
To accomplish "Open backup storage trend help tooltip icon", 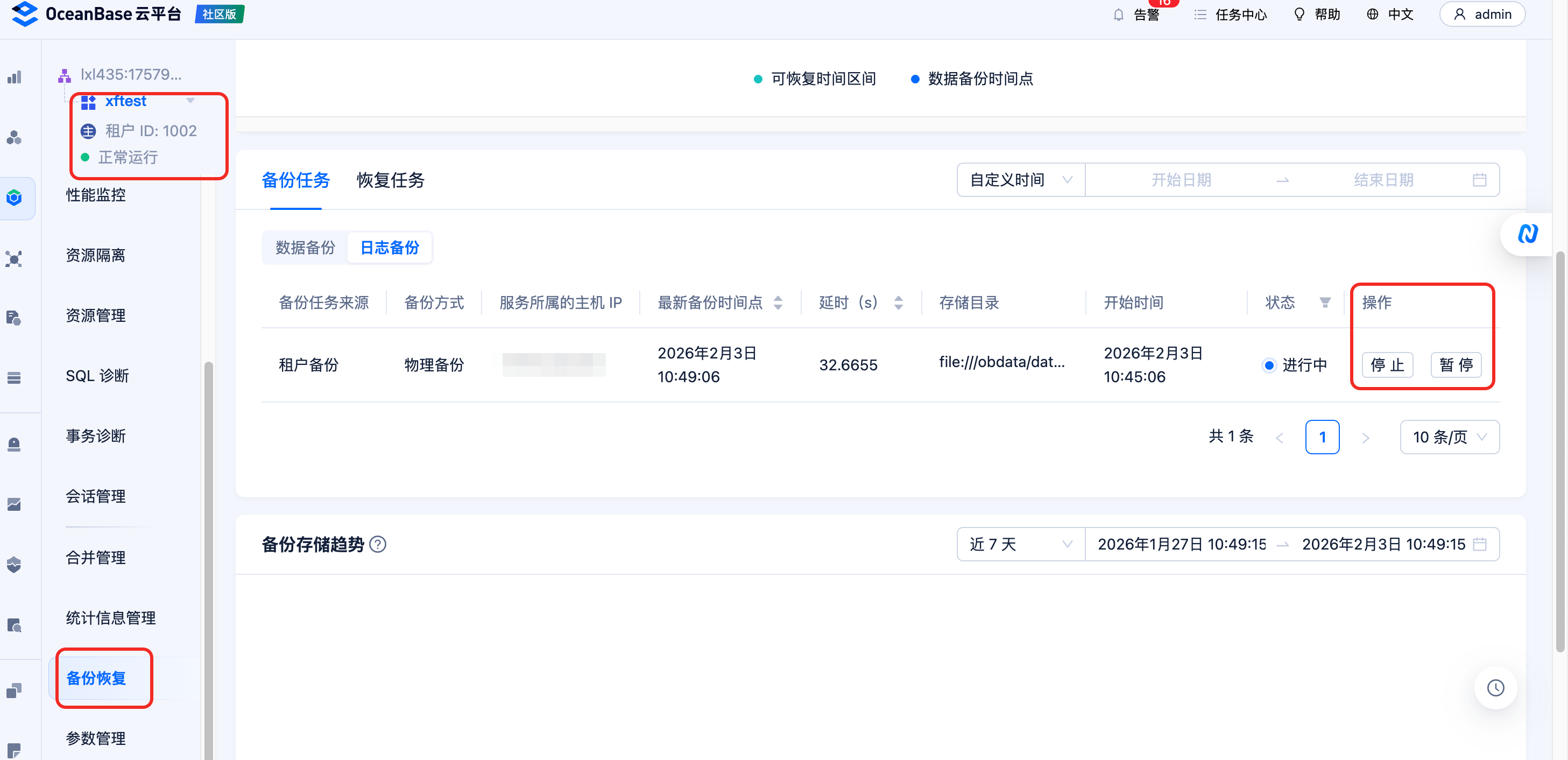I will 378,544.
